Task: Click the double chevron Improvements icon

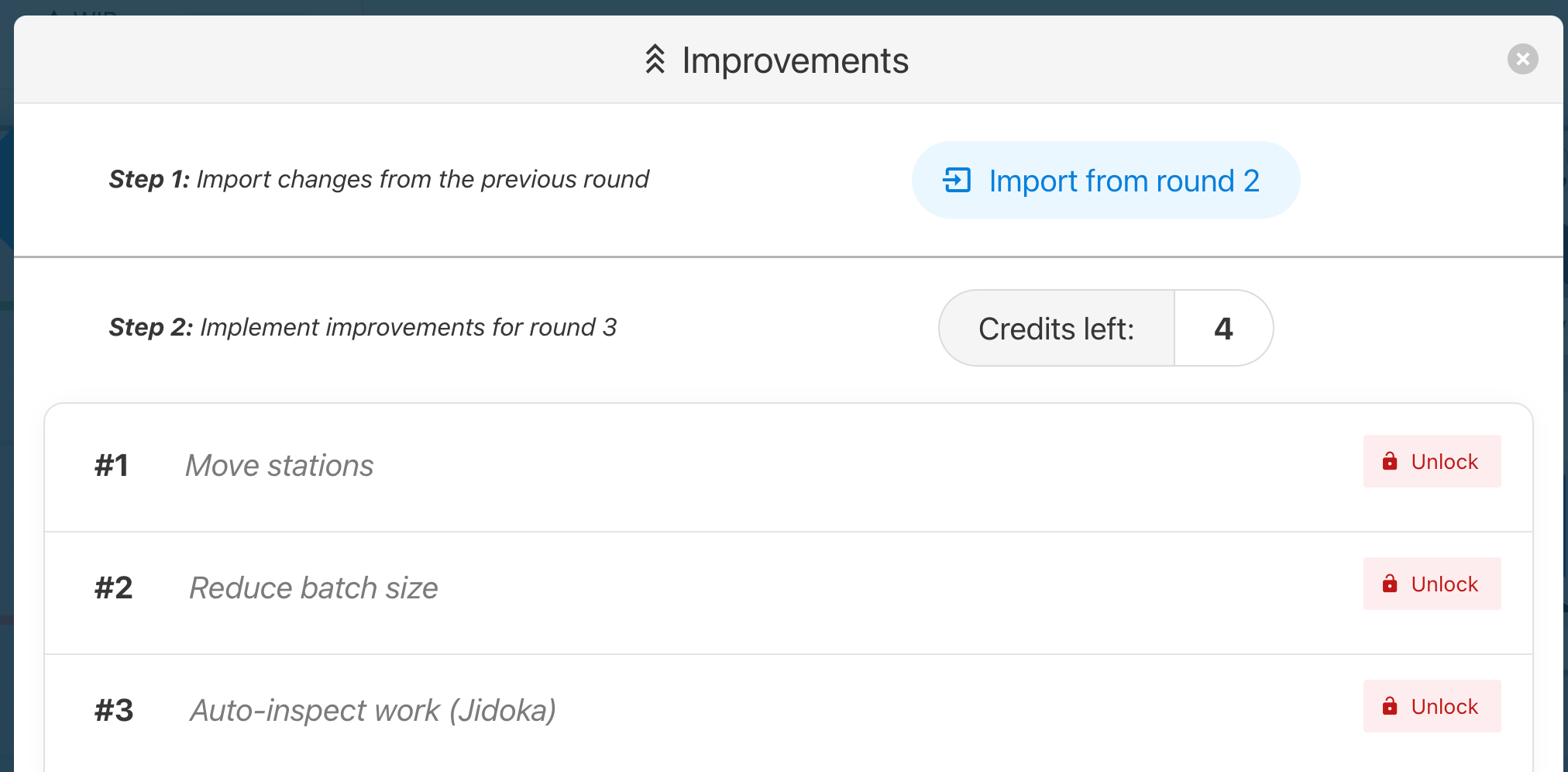Action: tap(655, 60)
